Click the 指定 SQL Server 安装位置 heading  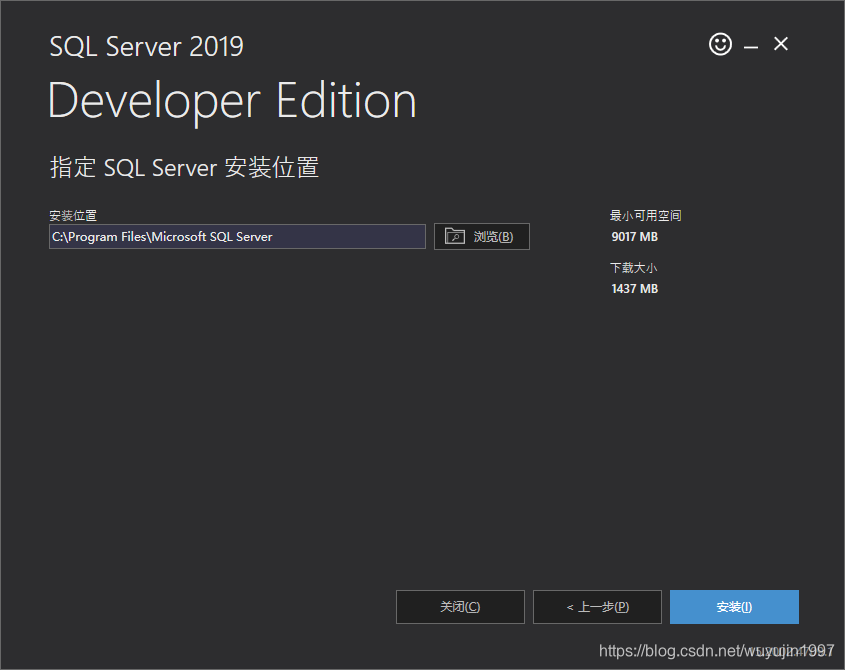(x=184, y=167)
